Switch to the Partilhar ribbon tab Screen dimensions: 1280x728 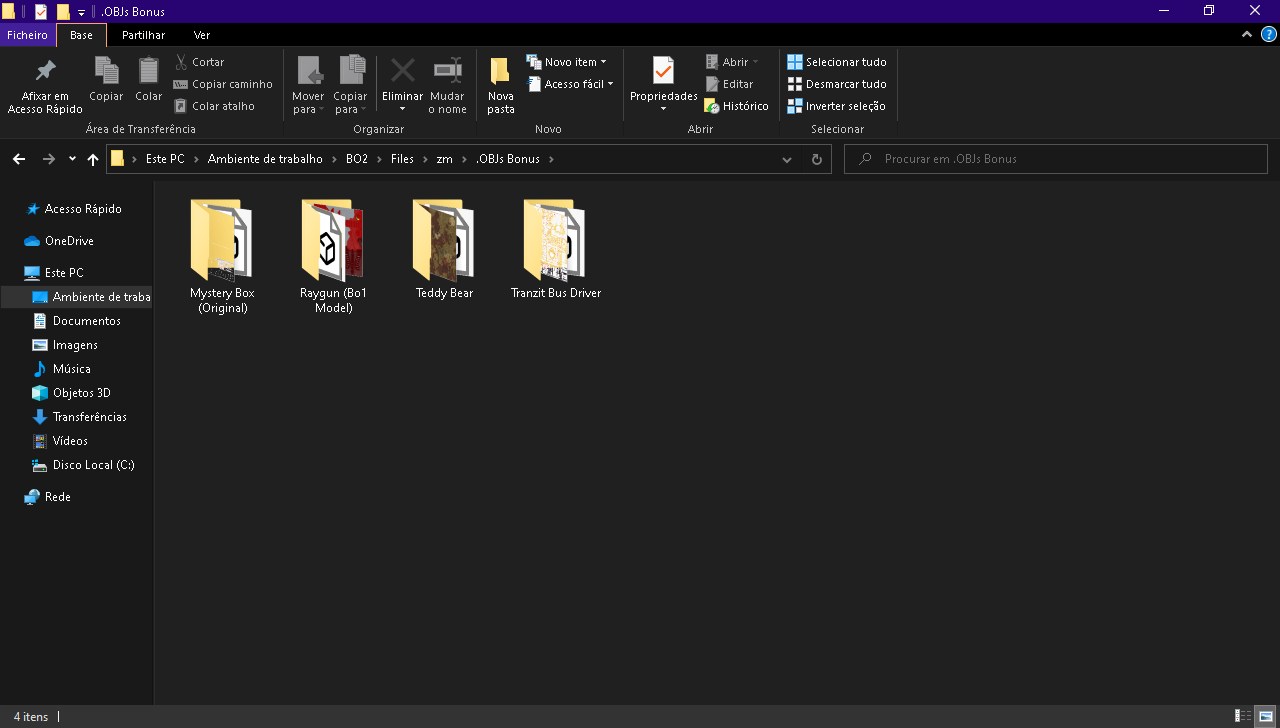144,35
